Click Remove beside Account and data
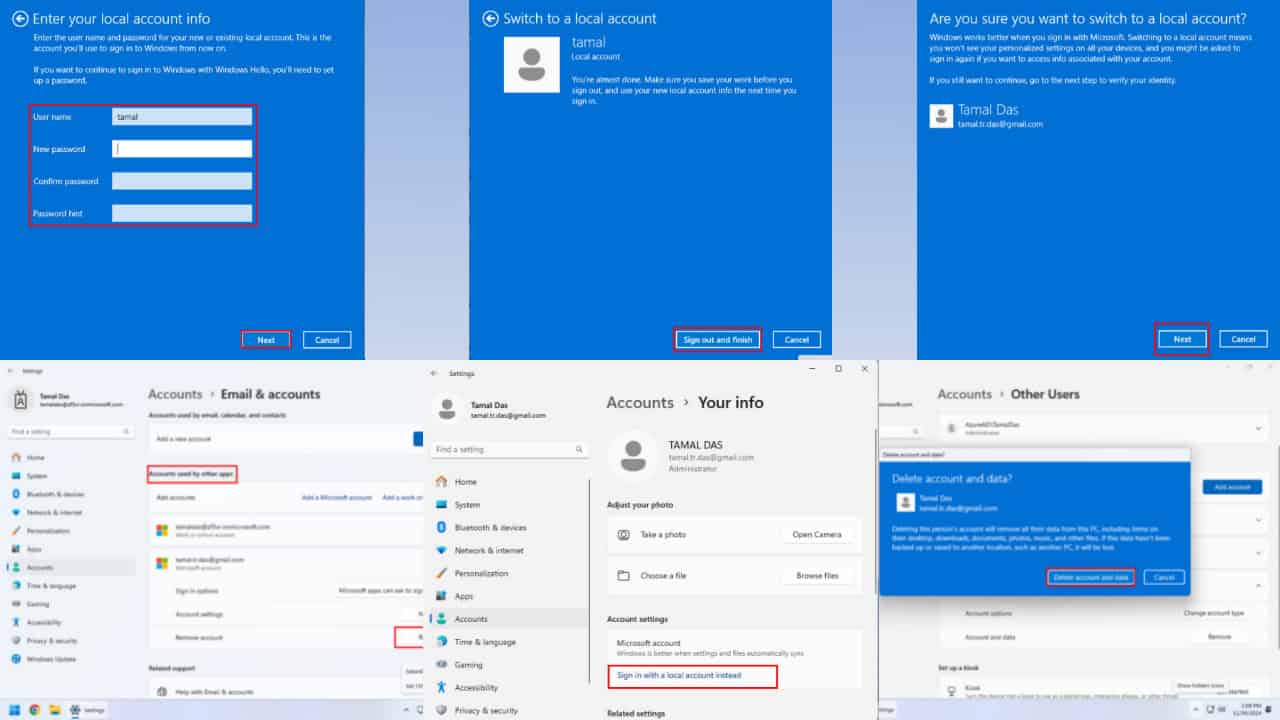Image resolution: width=1280 pixels, height=720 pixels. [1219, 636]
